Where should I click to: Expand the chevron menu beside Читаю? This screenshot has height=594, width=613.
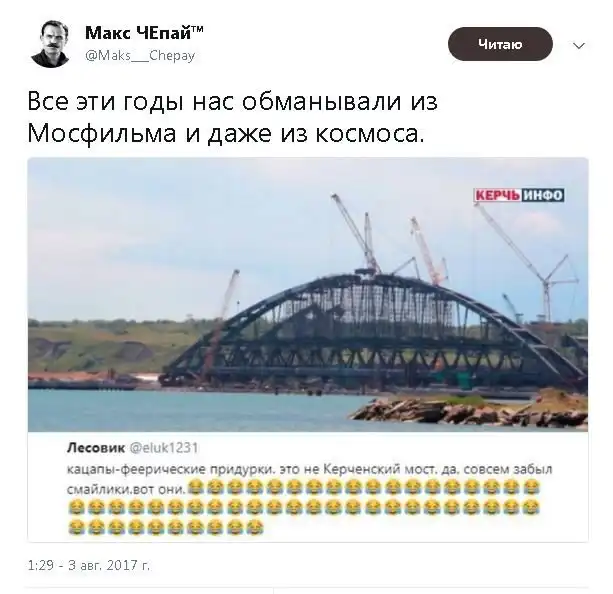click(579, 46)
